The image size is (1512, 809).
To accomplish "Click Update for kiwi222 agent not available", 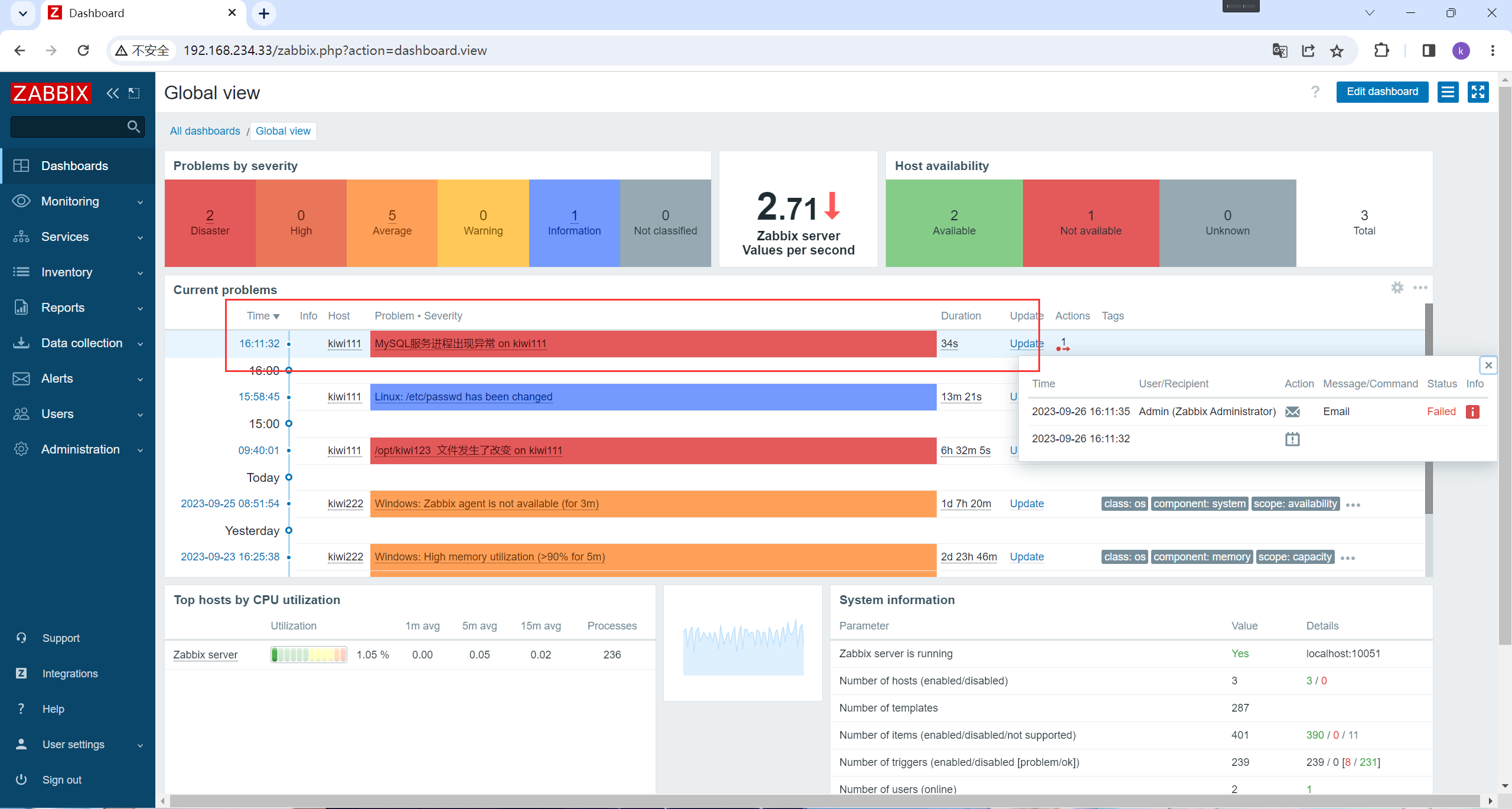I will (x=1027, y=504).
